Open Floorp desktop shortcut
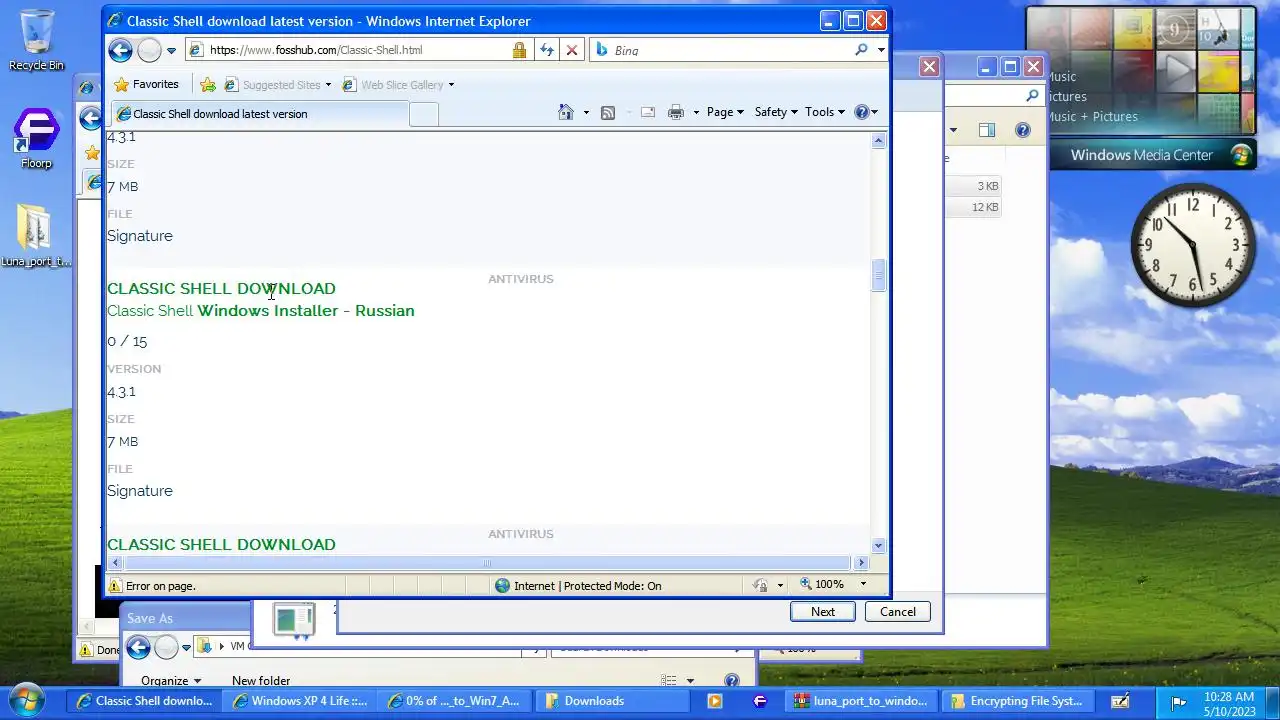Image resolution: width=1280 pixels, height=720 pixels. tap(36, 139)
